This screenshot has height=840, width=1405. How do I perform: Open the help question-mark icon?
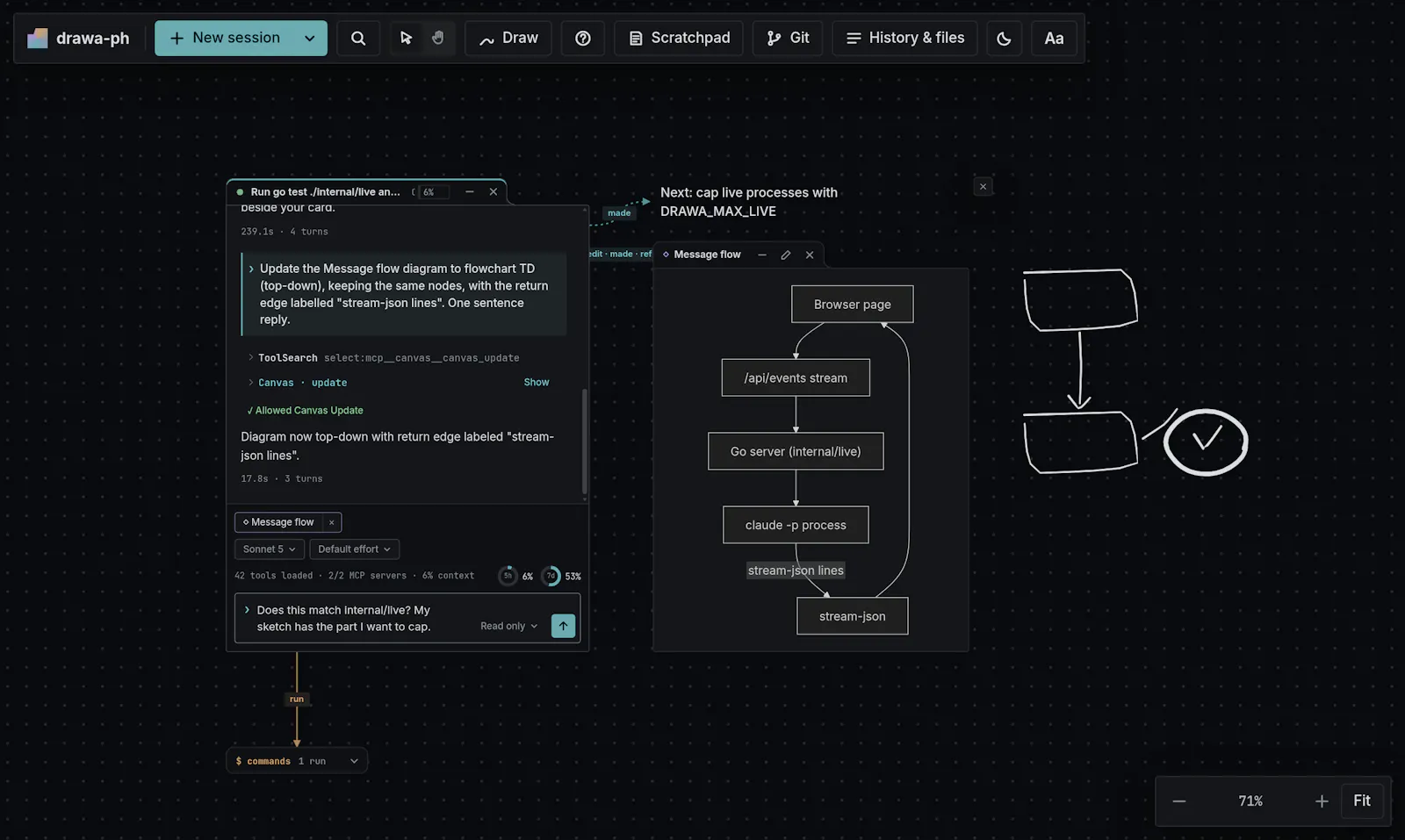583,38
